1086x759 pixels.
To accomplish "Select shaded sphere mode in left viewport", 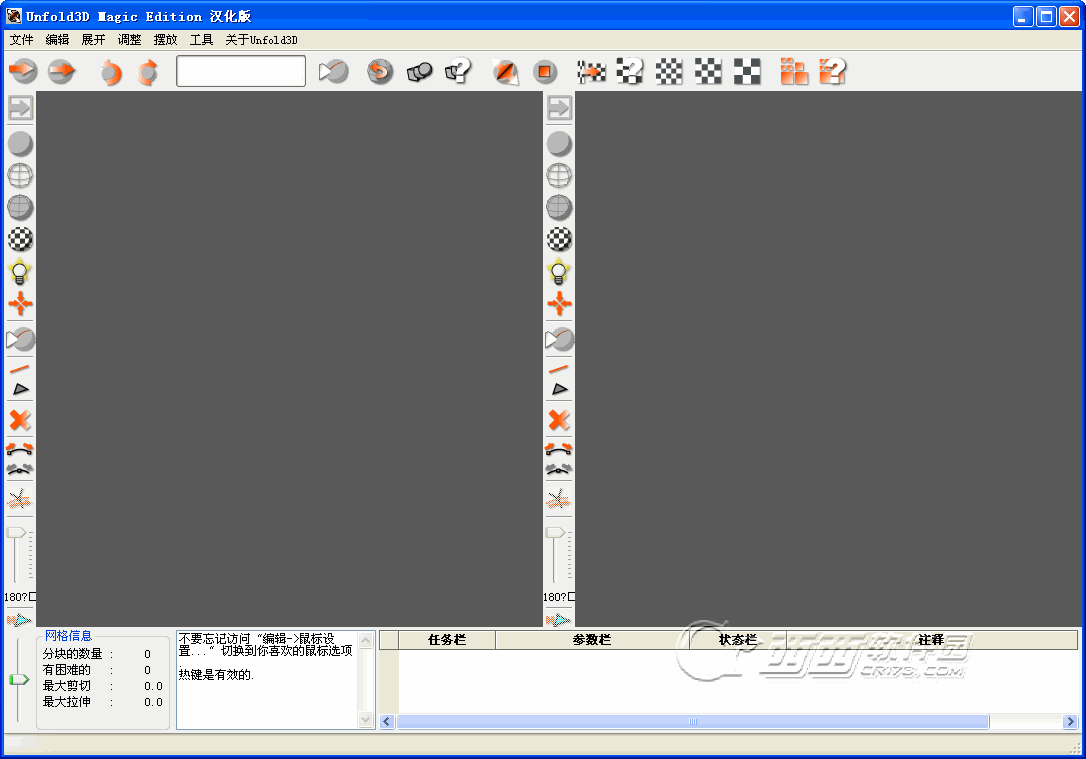I will (x=20, y=143).
